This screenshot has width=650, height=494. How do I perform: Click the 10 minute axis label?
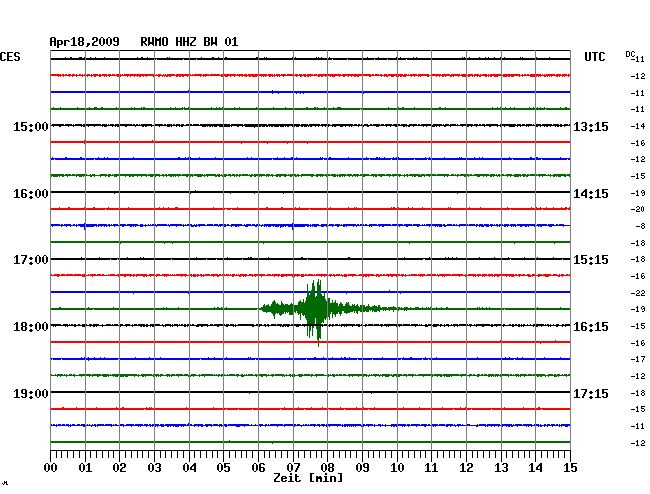pyautogui.click(x=397, y=468)
